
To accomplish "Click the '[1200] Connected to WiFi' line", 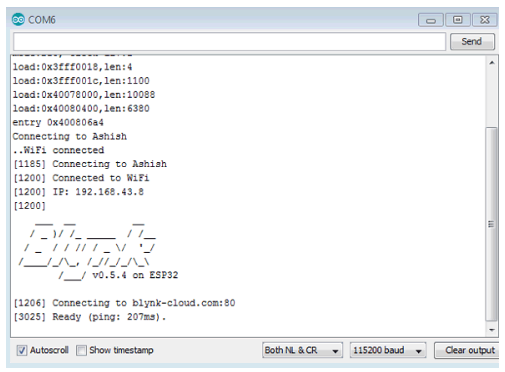I will click(81, 178).
